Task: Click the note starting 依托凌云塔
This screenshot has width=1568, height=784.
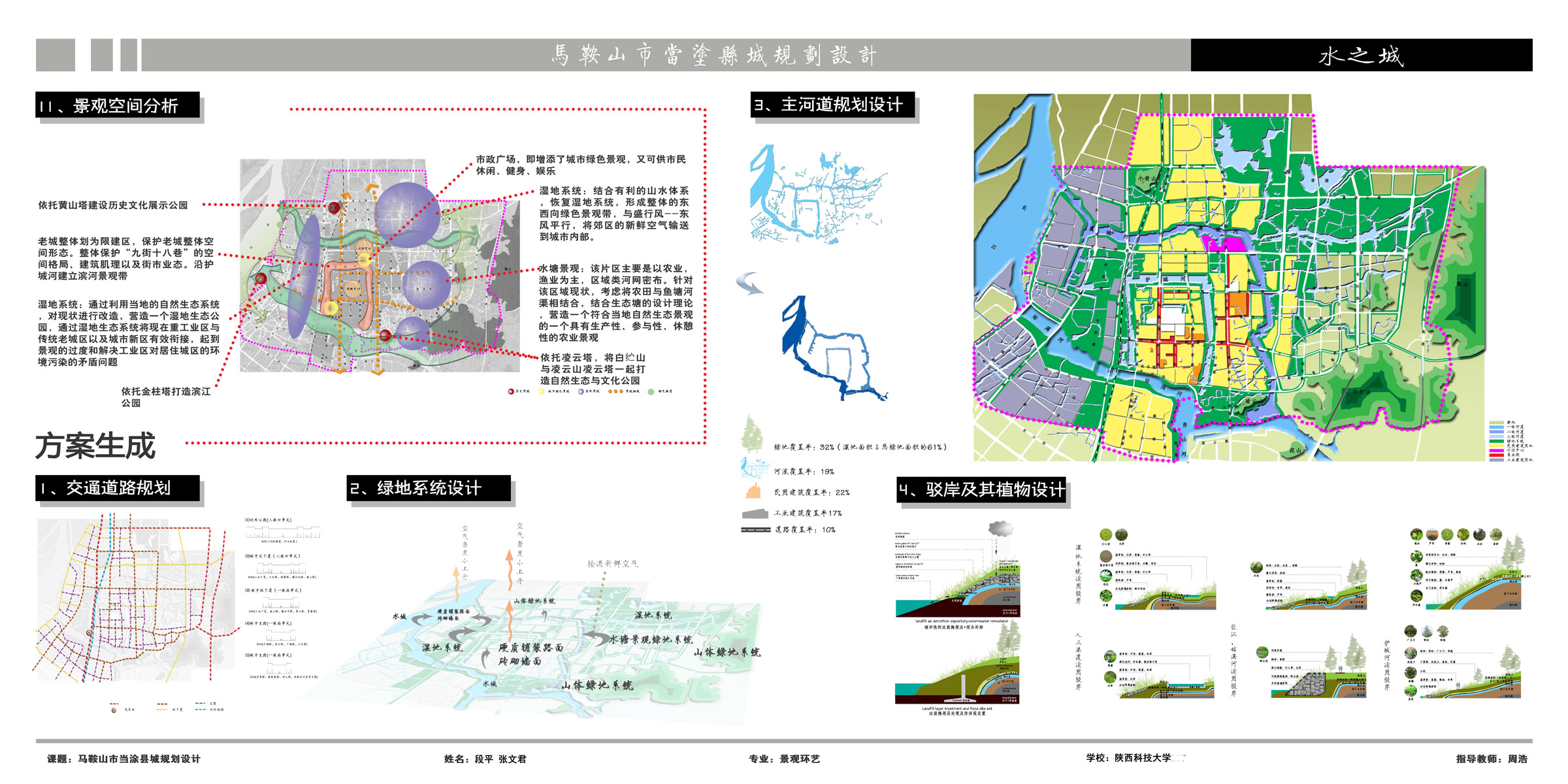Action: [593, 369]
